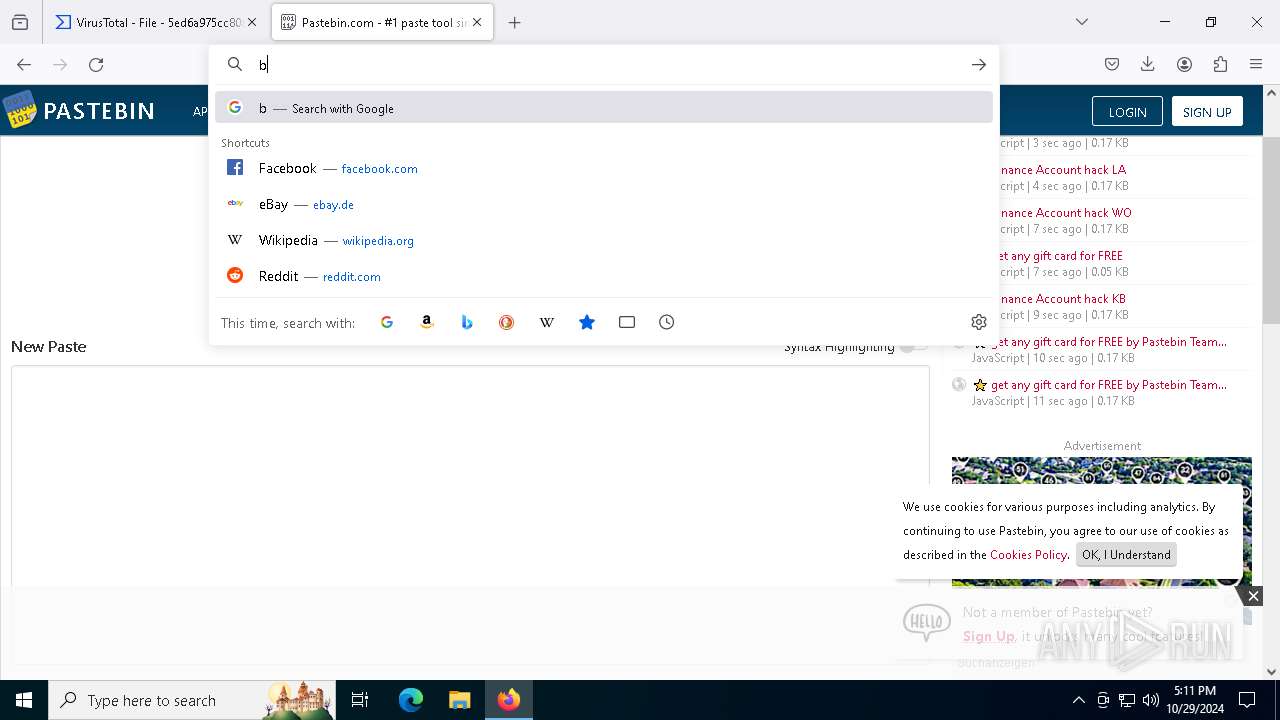This screenshot has height=720, width=1280.
Task: Search open tabs with the tabs icon
Action: point(627,322)
